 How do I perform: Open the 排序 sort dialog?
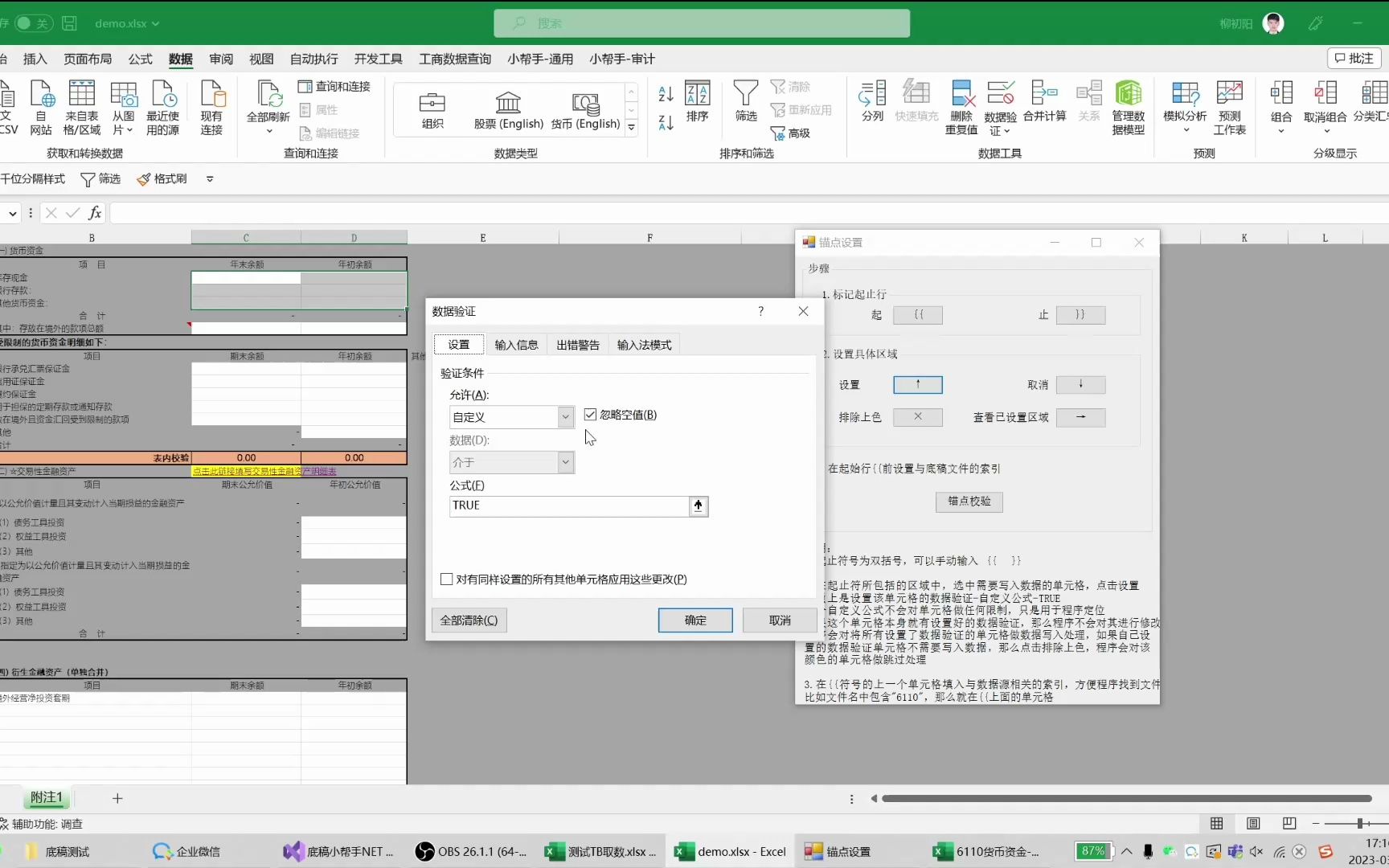point(697,101)
